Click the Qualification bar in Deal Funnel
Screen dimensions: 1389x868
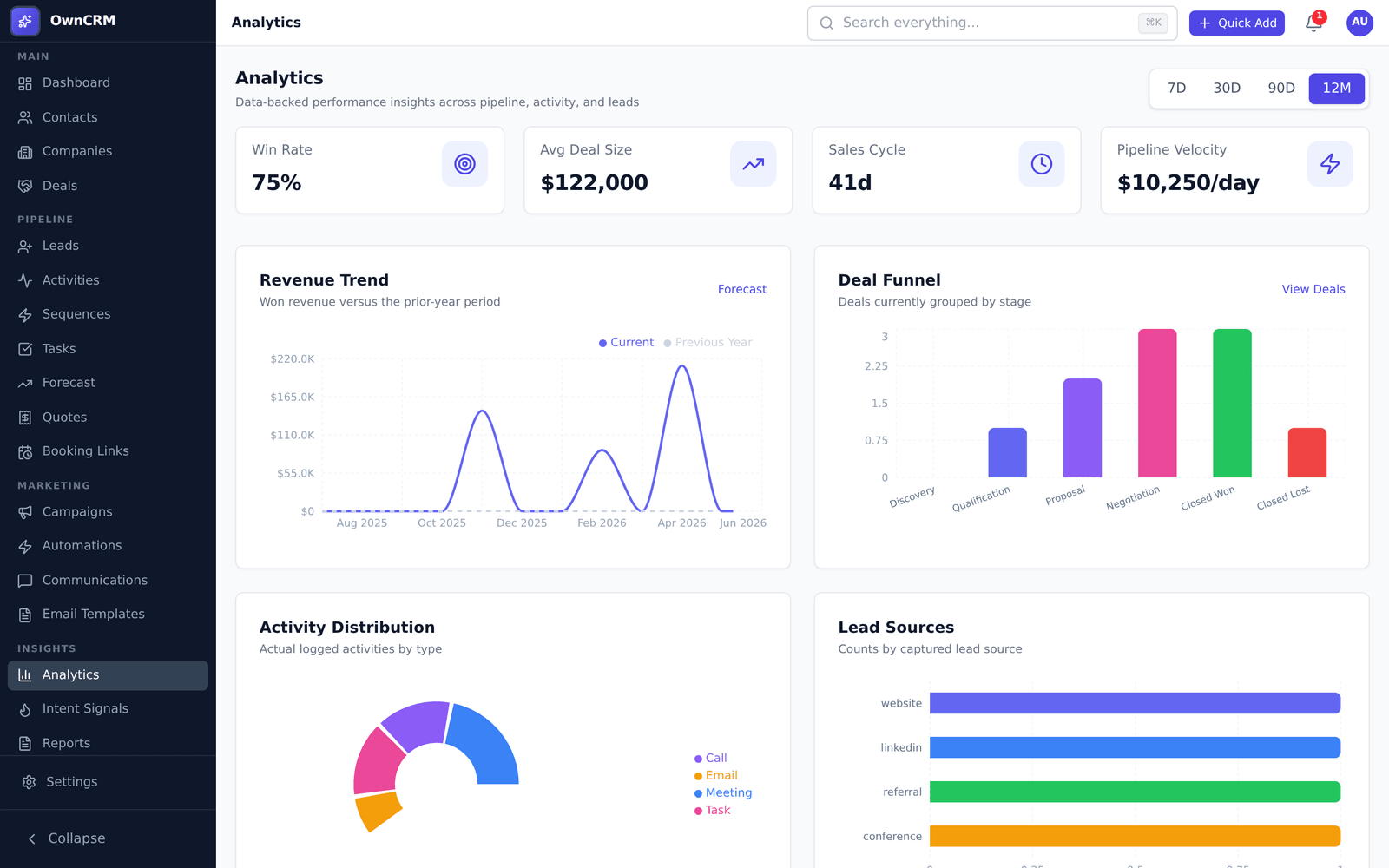1007,453
